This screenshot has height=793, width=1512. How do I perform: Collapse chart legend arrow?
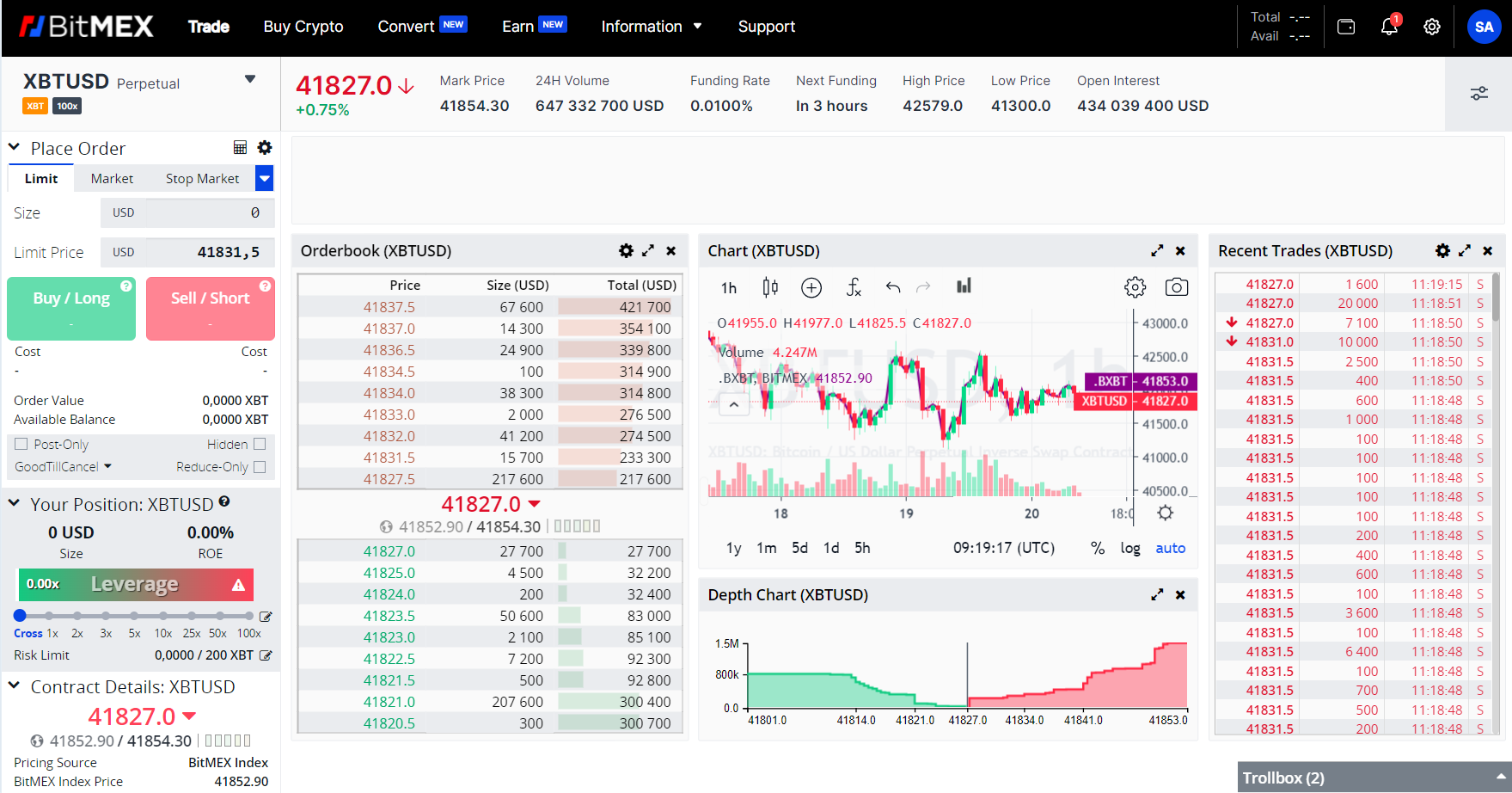point(734,404)
